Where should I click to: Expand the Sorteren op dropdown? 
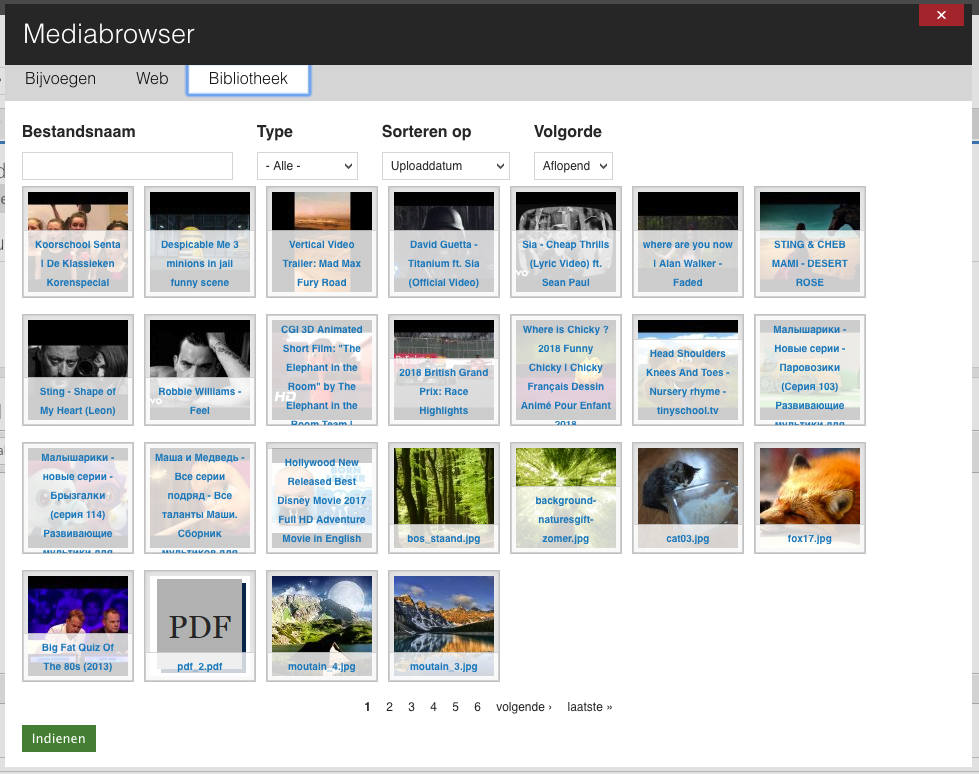(445, 166)
